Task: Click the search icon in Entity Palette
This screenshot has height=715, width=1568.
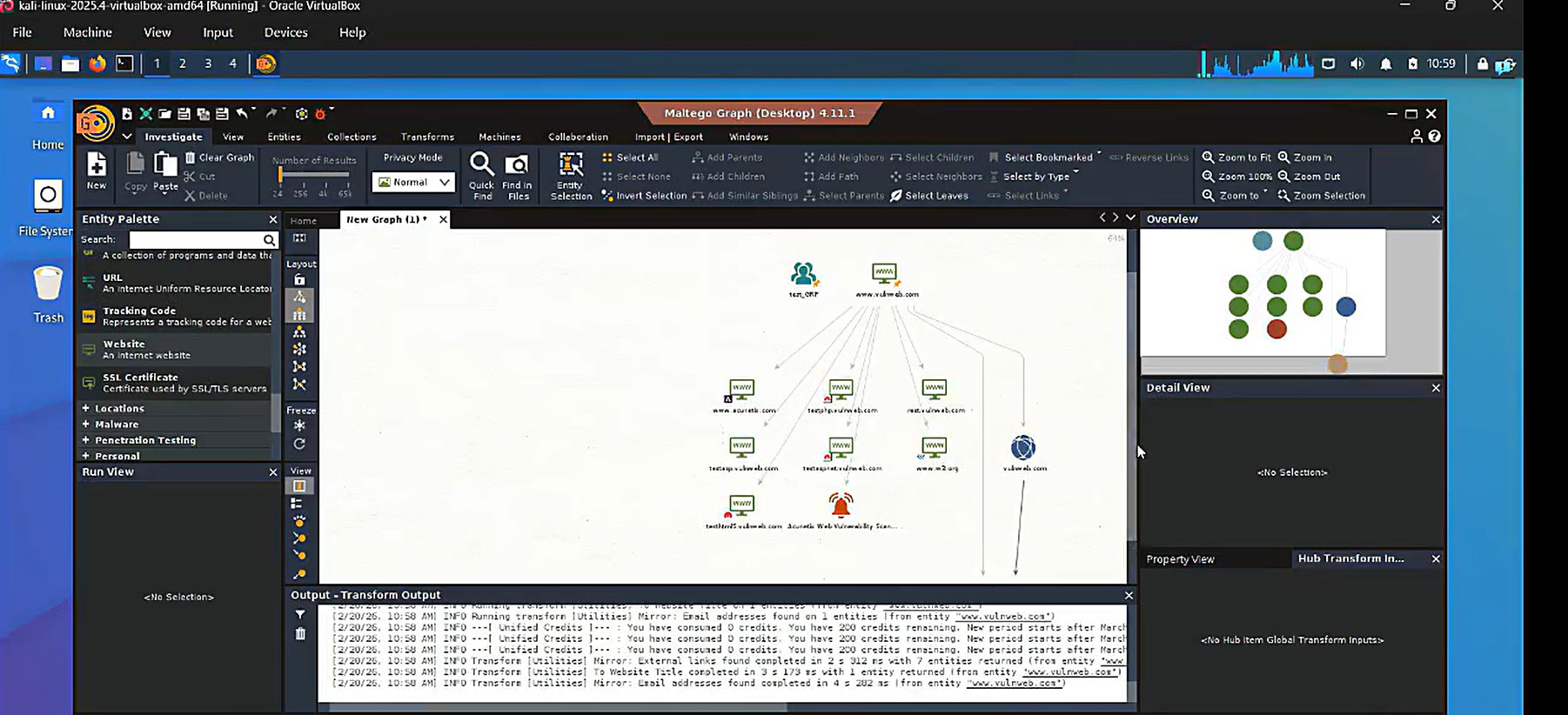Action: tap(269, 240)
